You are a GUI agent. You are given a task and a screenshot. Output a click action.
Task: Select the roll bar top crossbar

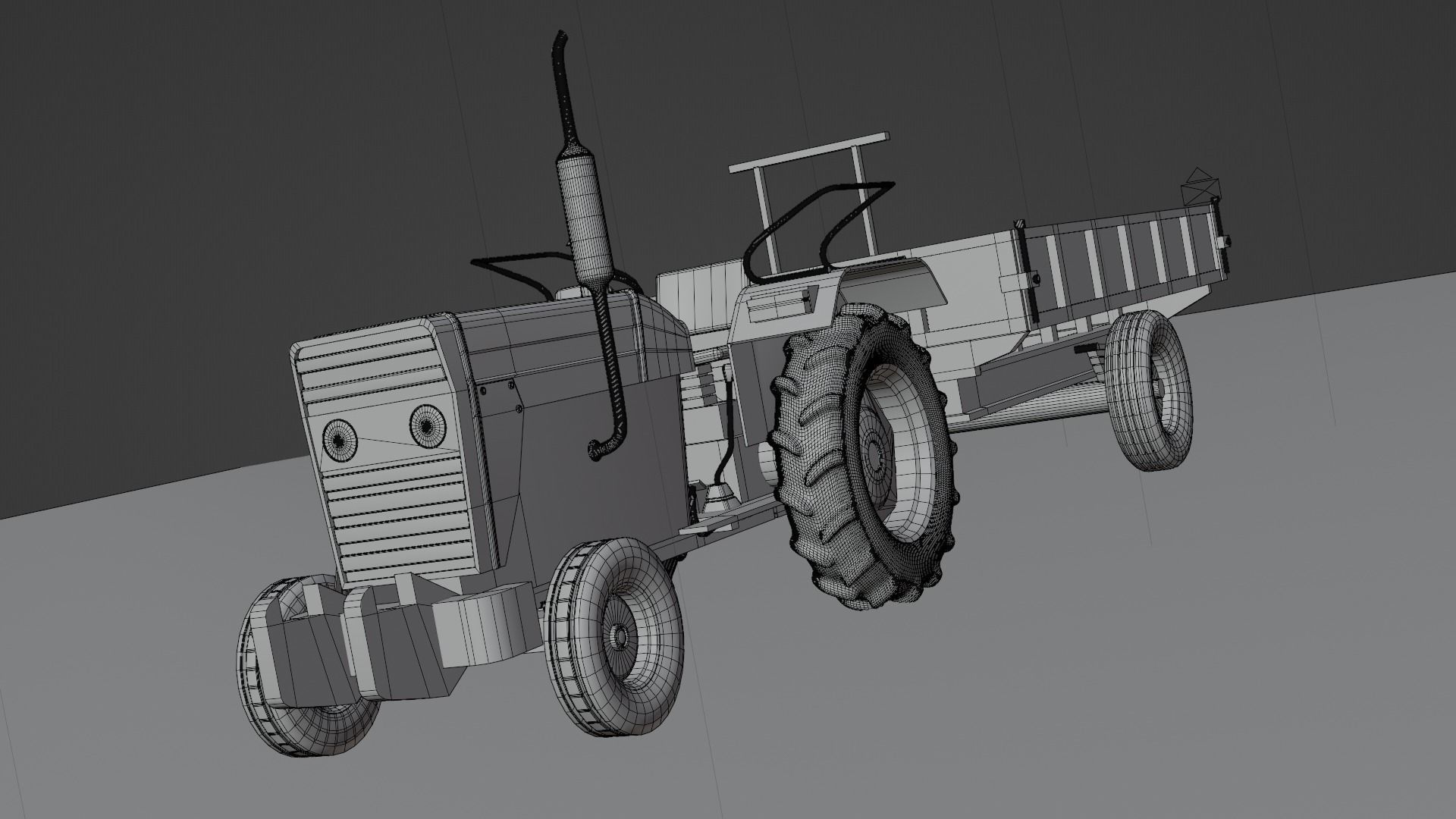pyautogui.click(x=808, y=154)
